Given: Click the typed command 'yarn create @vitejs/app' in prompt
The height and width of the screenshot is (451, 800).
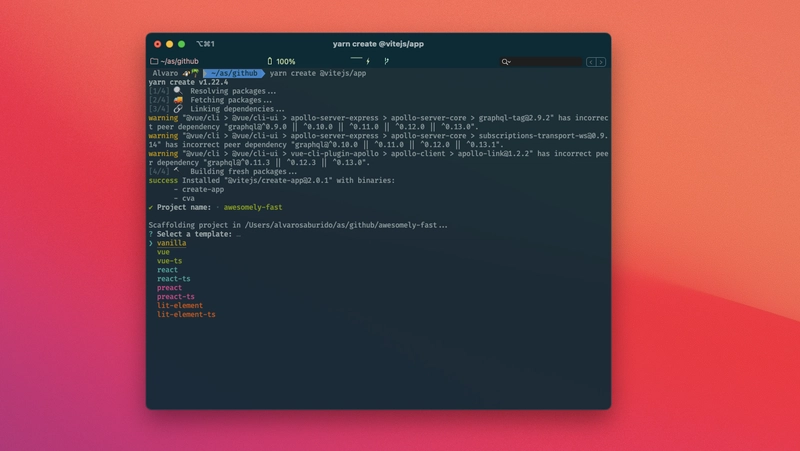Looking at the screenshot, I should pos(318,73).
